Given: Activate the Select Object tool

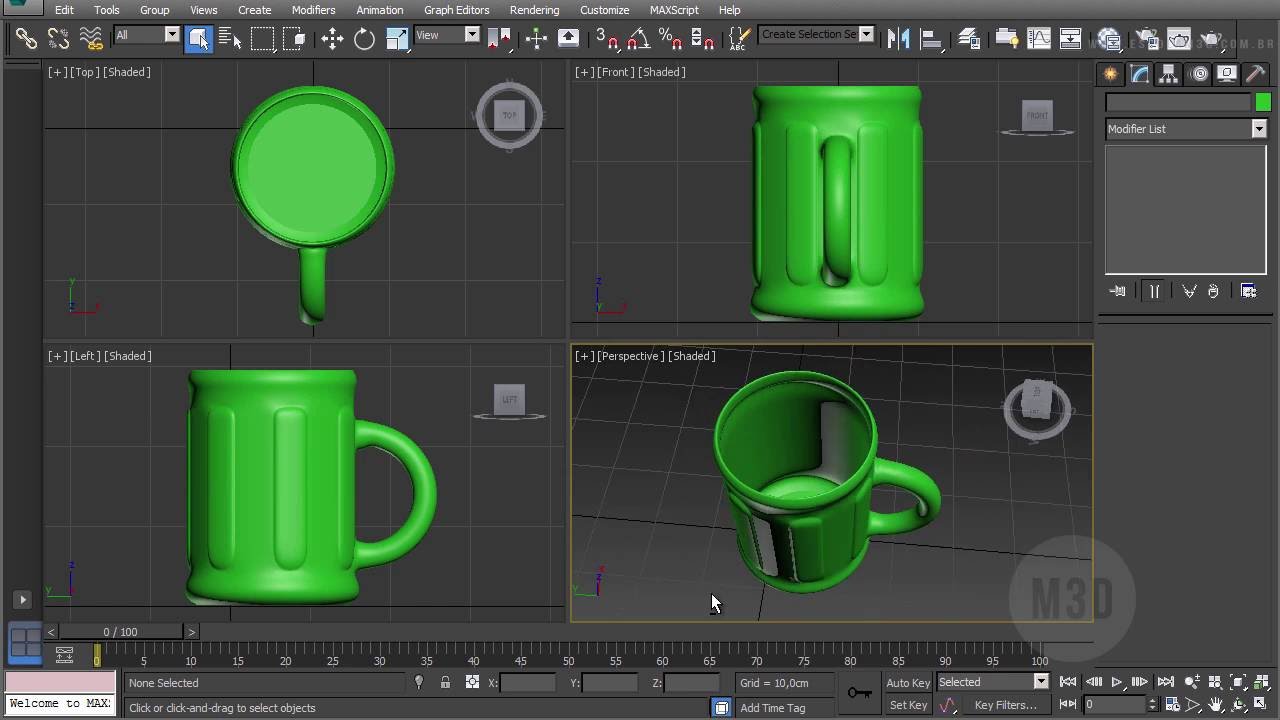Looking at the screenshot, I should [198, 39].
